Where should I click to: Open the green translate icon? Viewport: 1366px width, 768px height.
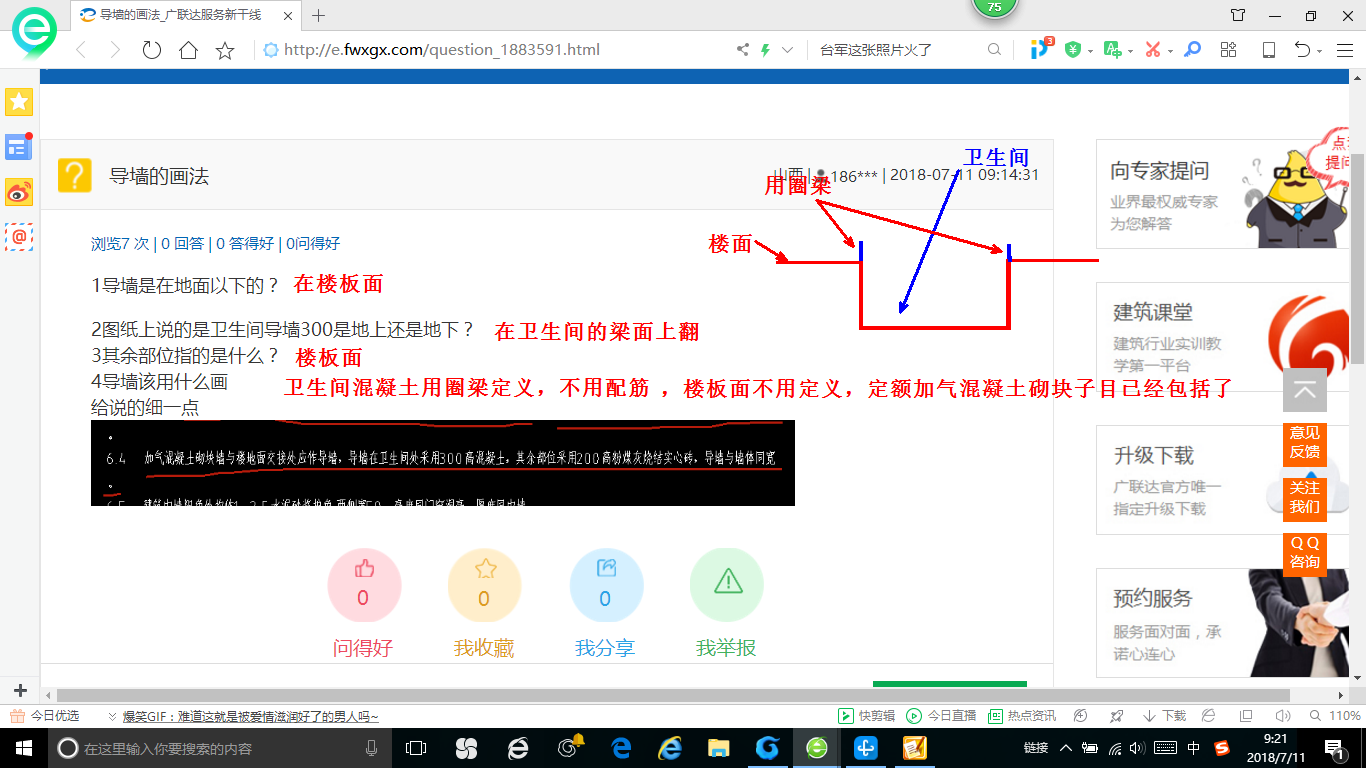tap(1112, 50)
